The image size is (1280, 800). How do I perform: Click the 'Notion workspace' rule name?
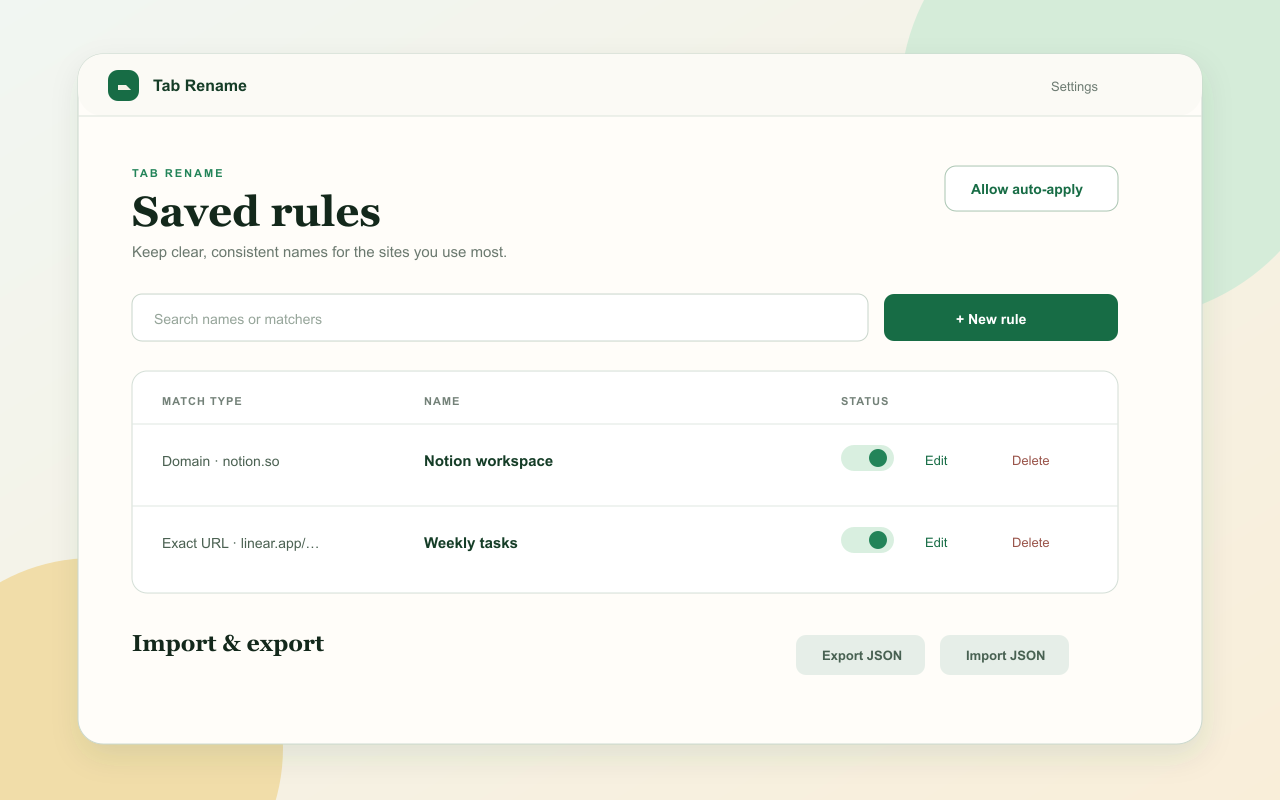[x=488, y=461]
